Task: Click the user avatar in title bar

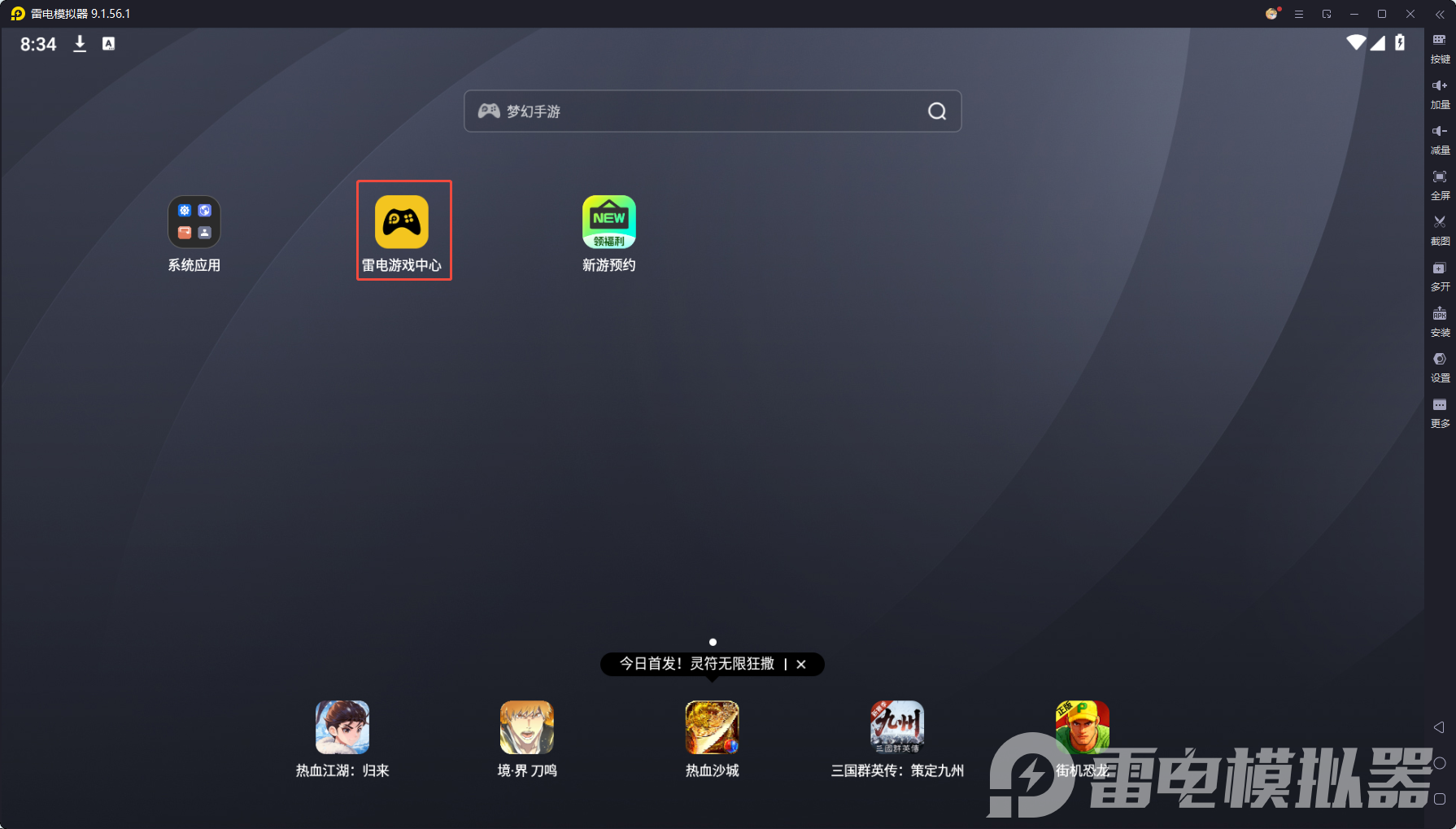Action: (1272, 14)
